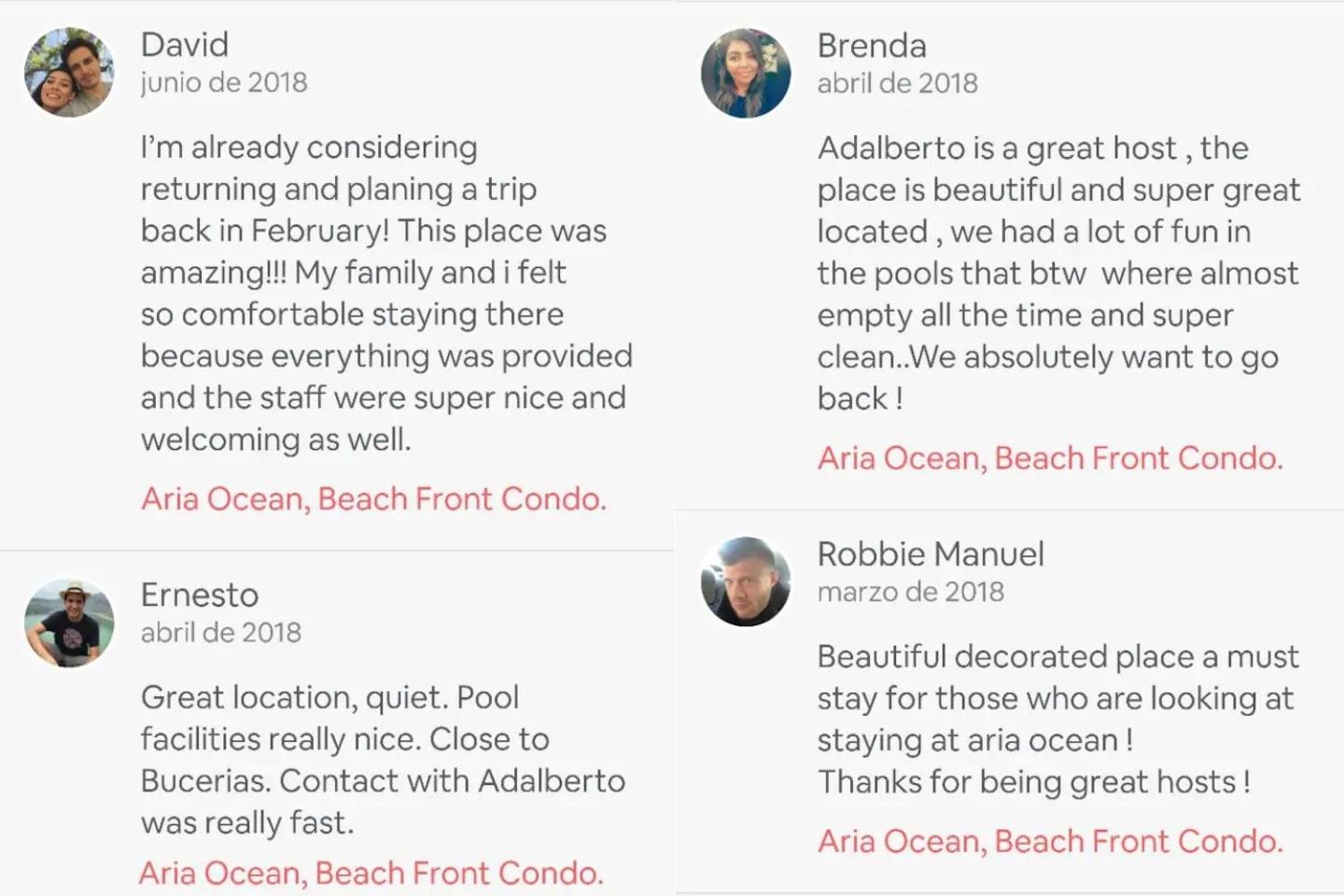Open David's profile photo
Image resolution: width=1344 pixels, height=896 pixels.
click(x=69, y=72)
